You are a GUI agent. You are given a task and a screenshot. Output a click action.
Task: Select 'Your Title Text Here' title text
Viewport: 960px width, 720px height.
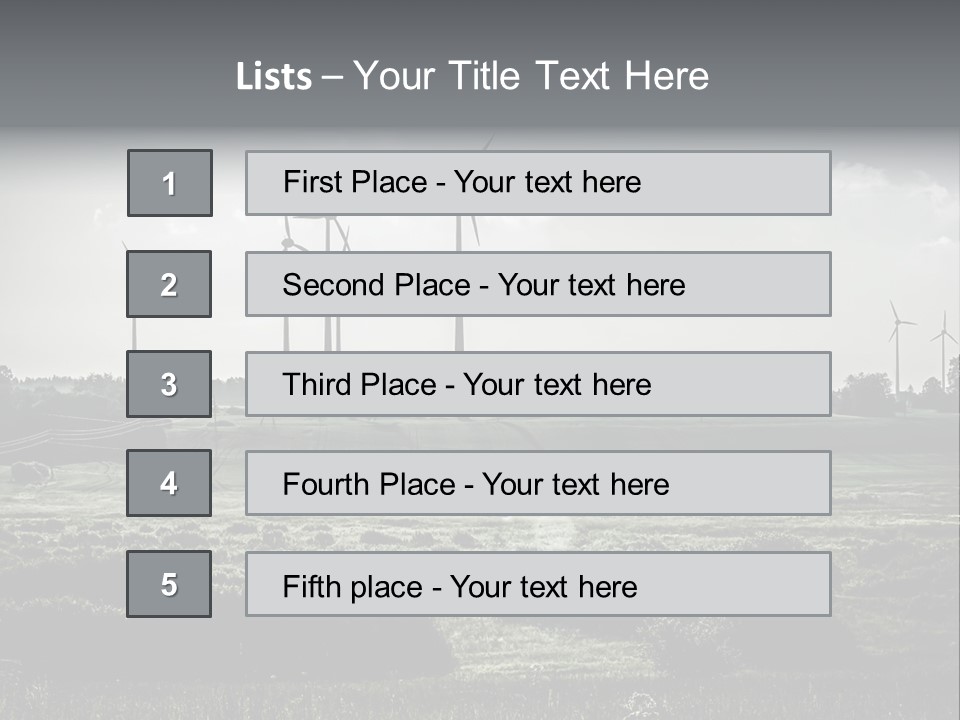coord(531,77)
